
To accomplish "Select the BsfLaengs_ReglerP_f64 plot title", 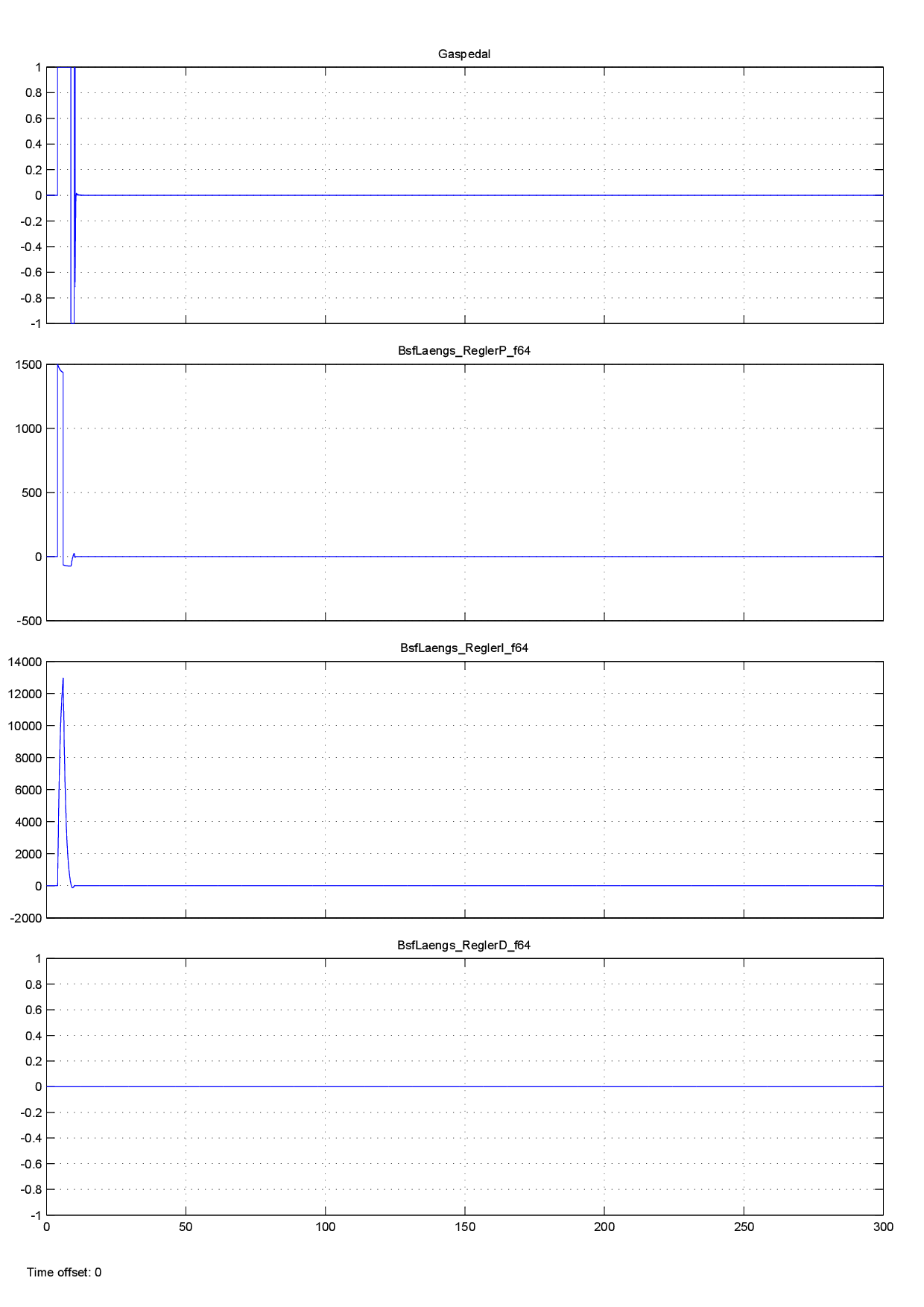I will click(x=463, y=351).
